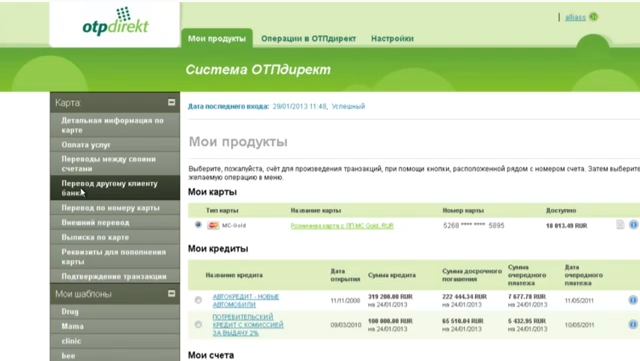Screen dimensions: 640x361
Task: Open Перевод по номеру карты
Action: coord(115,208)
